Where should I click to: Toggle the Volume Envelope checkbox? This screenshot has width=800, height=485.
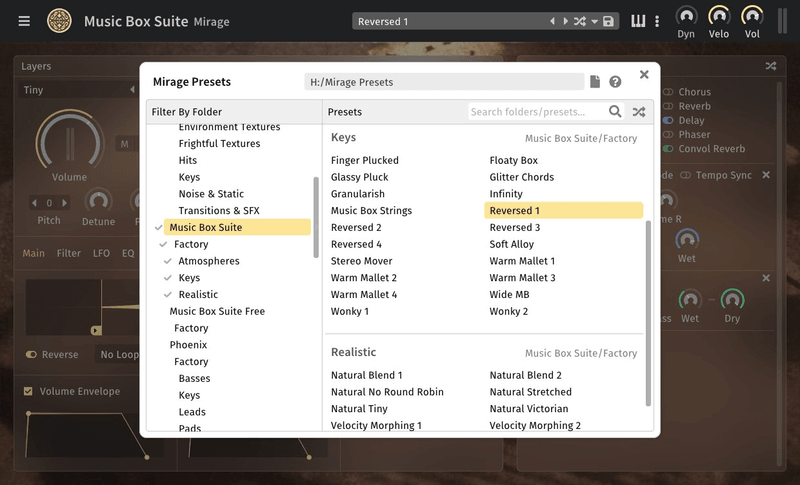point(28,391)
